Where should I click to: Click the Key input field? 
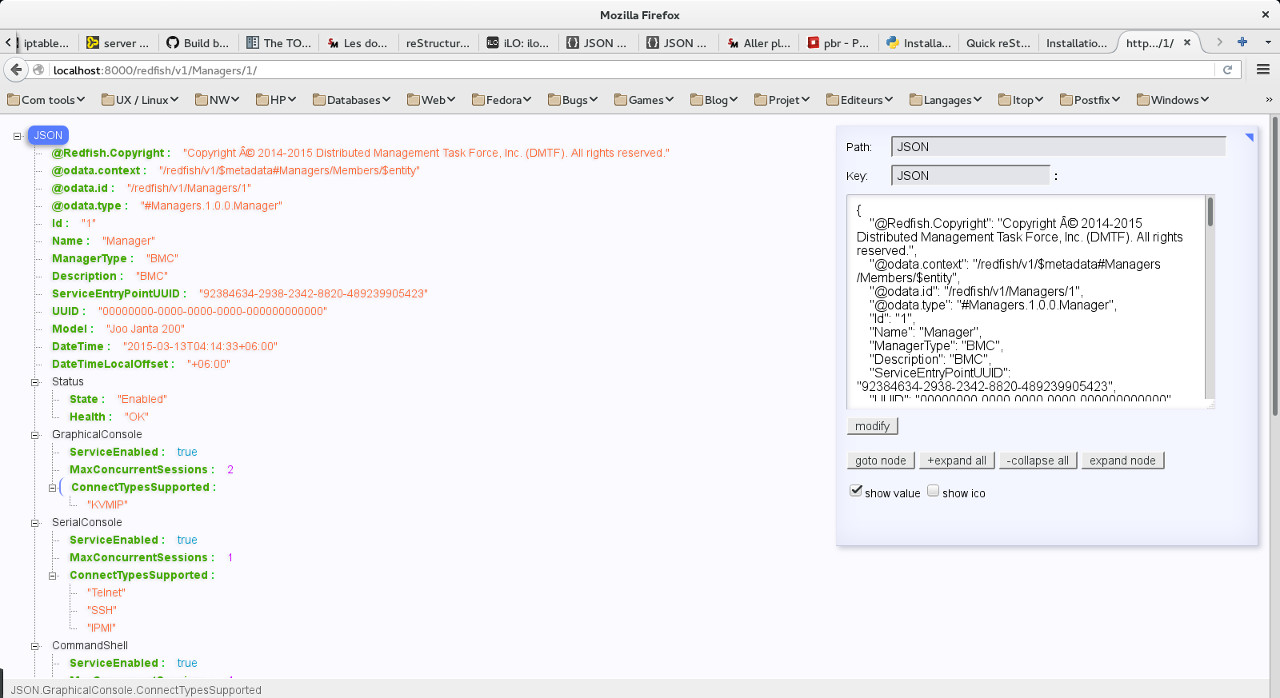970,176
